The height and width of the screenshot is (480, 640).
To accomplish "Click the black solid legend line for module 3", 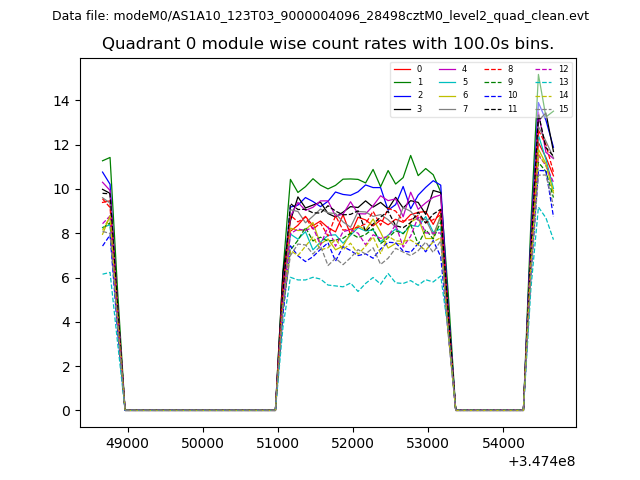I will point(402,108).
